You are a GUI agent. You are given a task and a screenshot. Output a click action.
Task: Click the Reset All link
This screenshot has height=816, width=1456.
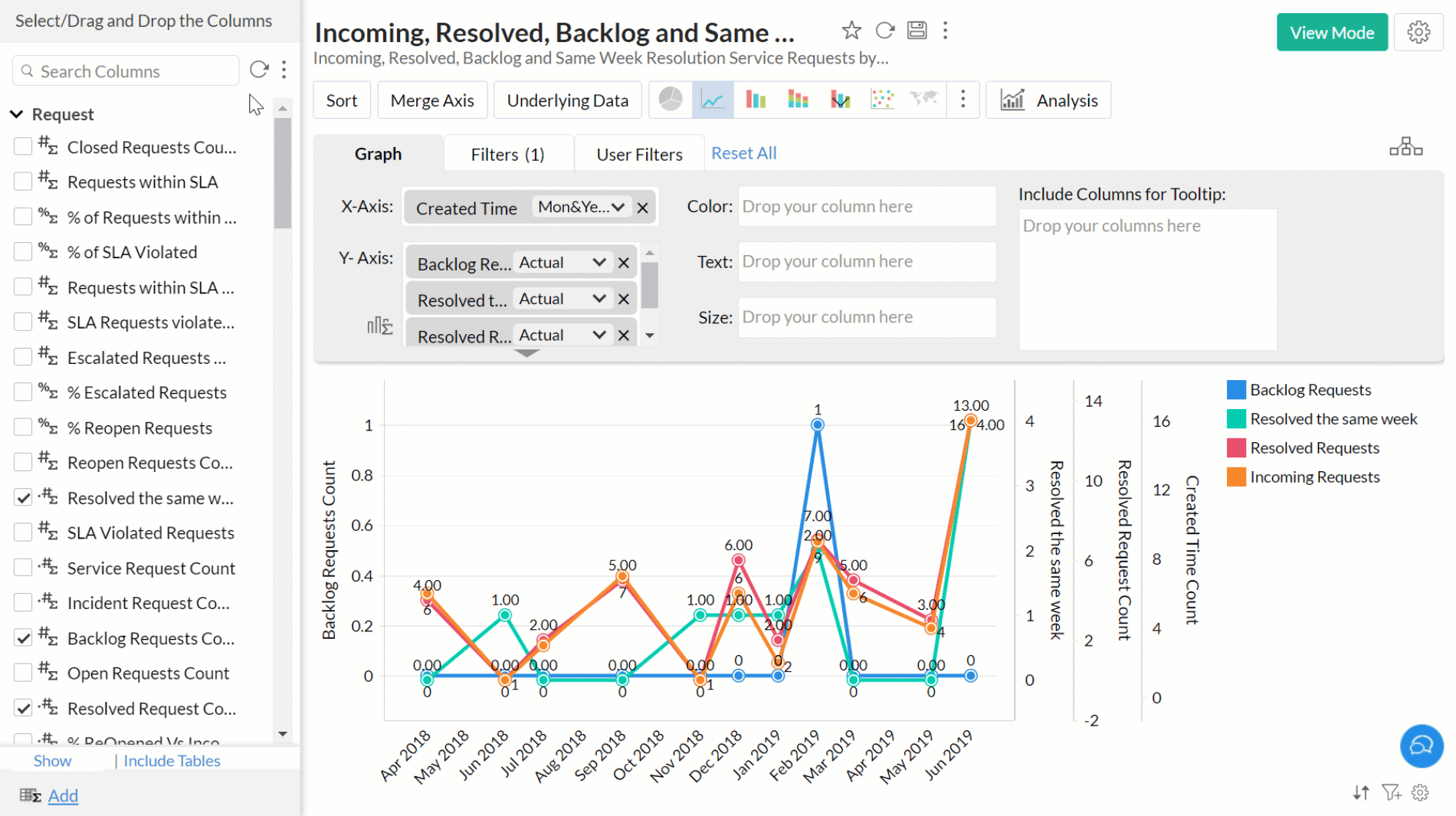(743, 153)
